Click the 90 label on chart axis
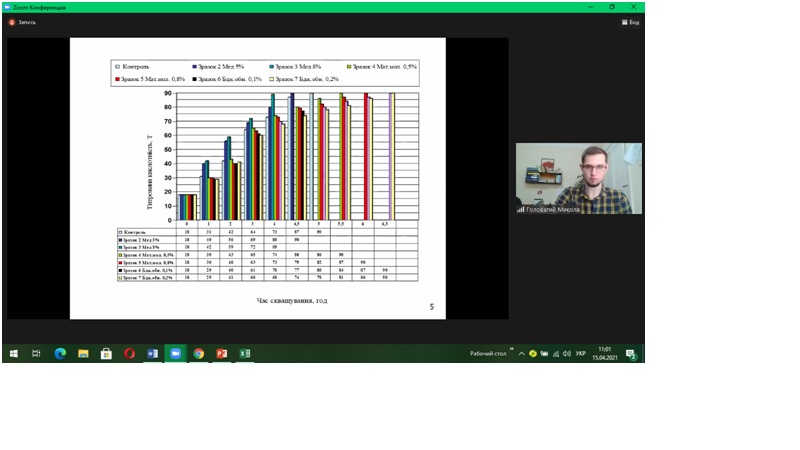800x450 pixels. [x=168, y=93]
